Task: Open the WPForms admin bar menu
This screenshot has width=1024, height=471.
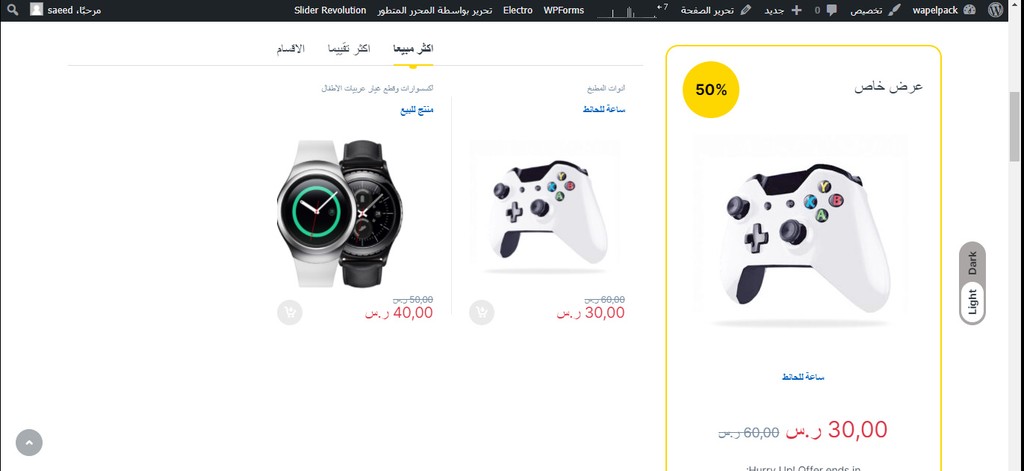Action: click(564, 10)
